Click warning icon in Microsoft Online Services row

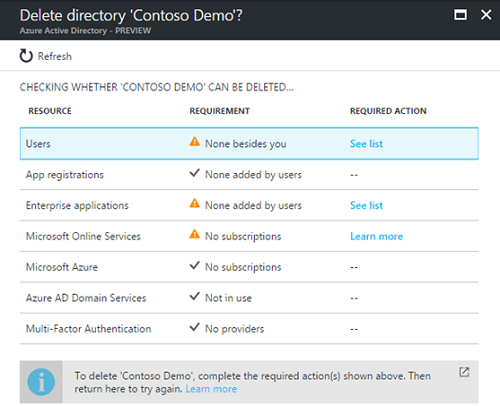(195, 234)
